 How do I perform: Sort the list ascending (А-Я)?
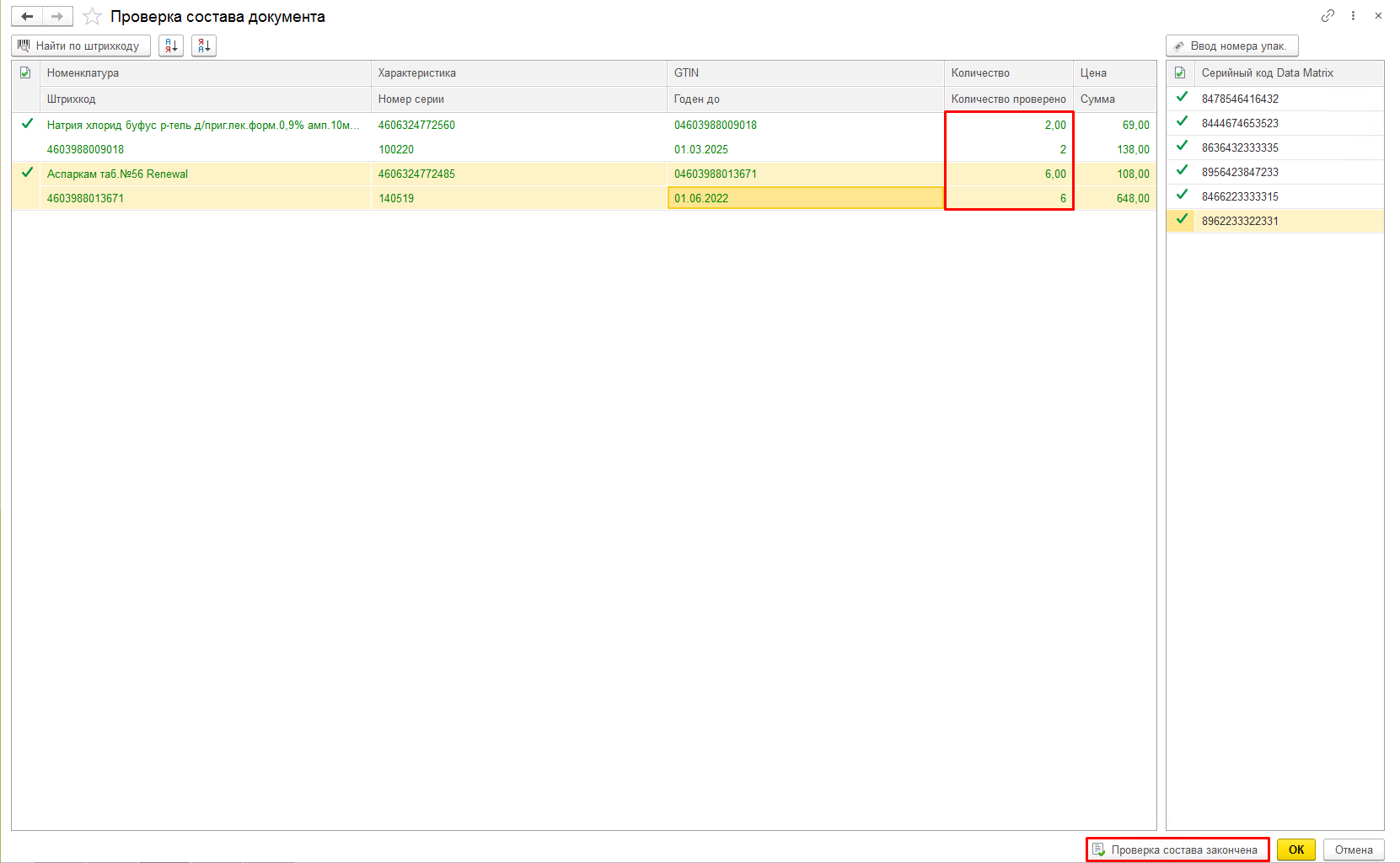[171, 46]
